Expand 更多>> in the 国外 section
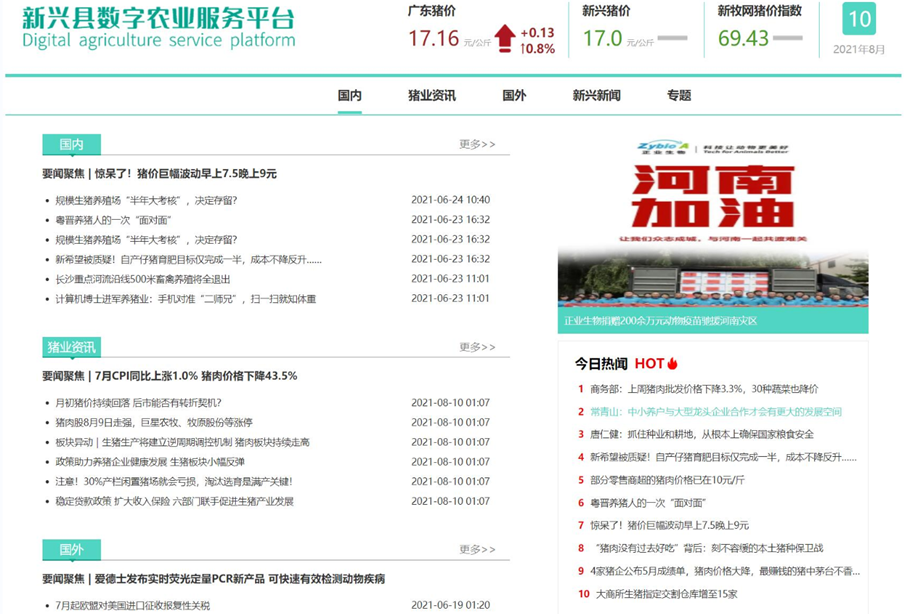 coord(477,549)
